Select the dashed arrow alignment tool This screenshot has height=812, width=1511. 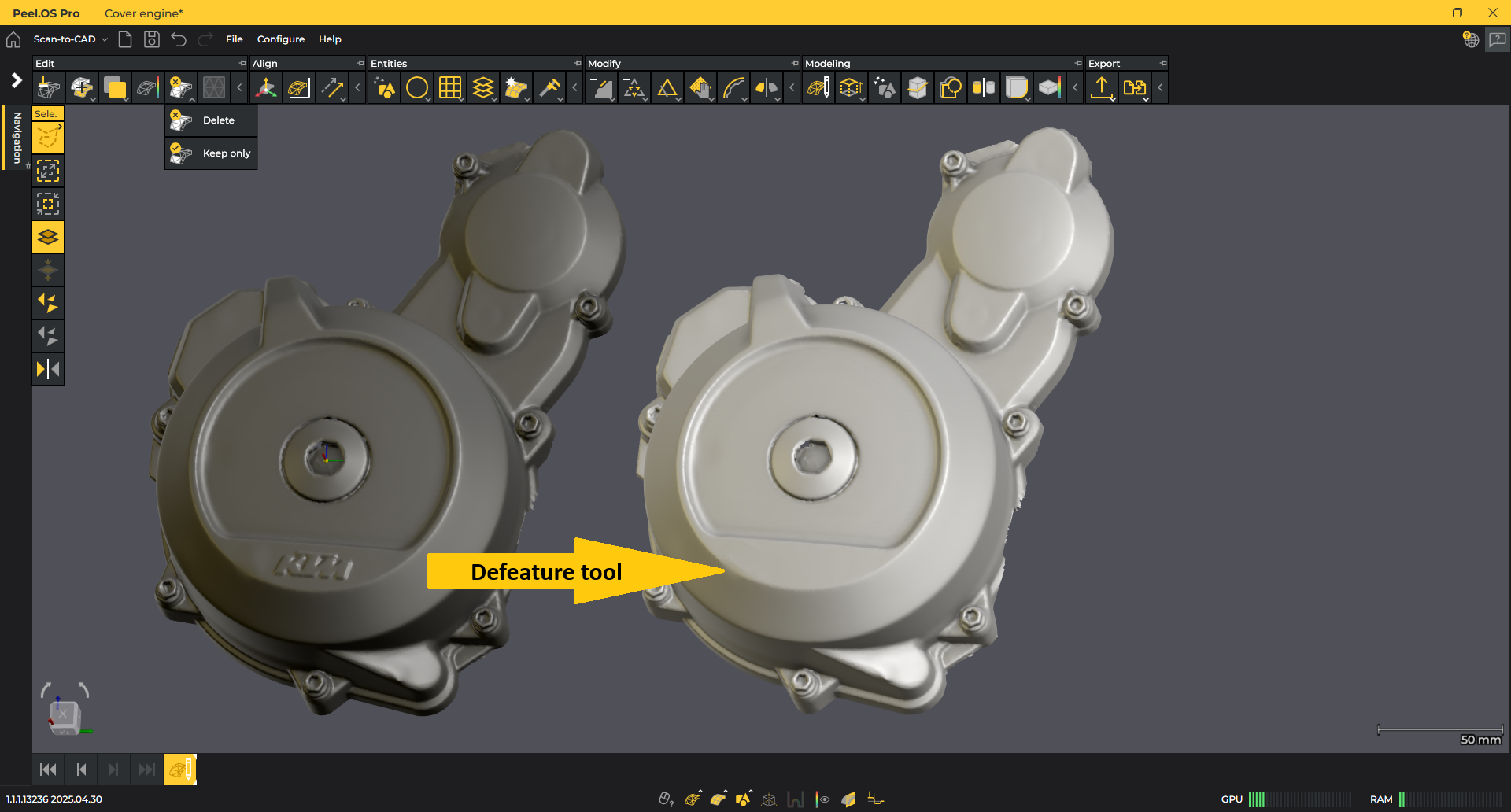(332, 88)
